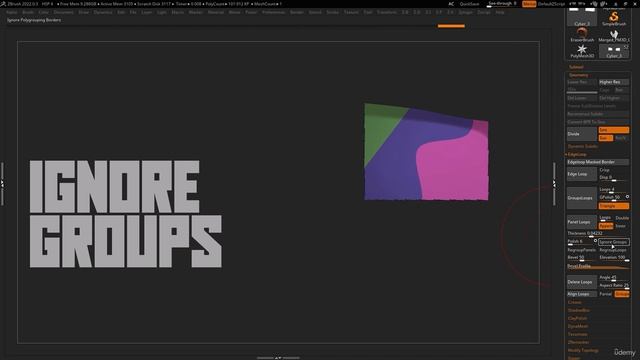
Task: Open the Document menu
Action: point(64,12)
